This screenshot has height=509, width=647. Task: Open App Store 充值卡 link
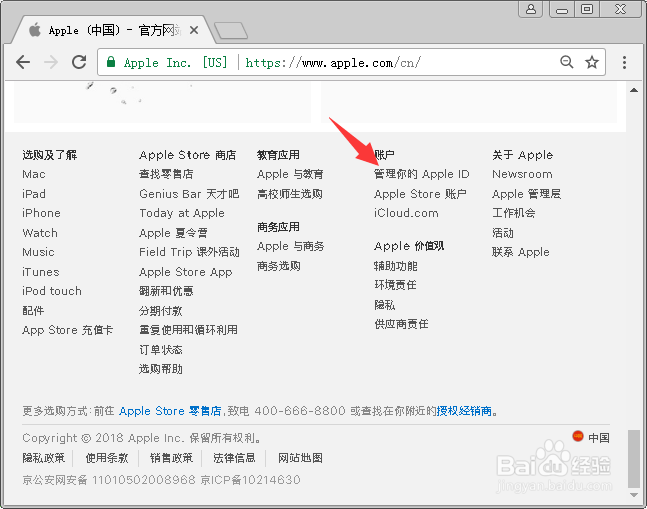point(68,330)
